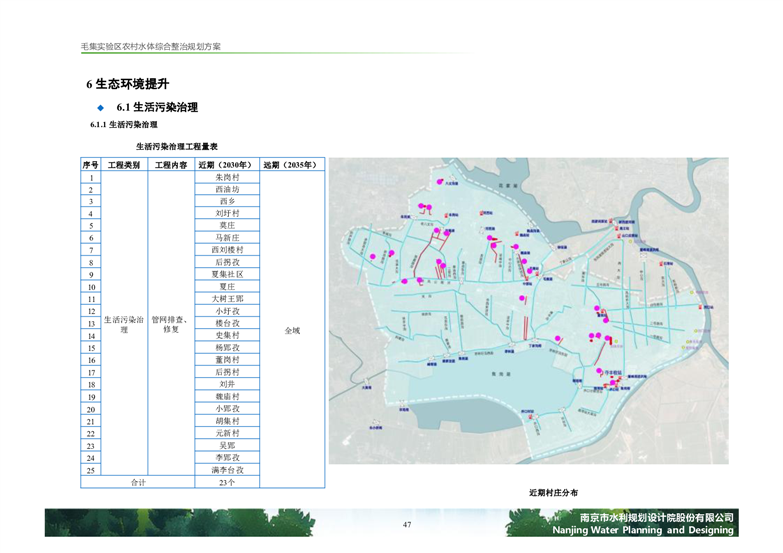Image resolution: width=783 pixels, height=553 pixels.
Task: Click the '工程类别' column header
Action: point(125,165)
